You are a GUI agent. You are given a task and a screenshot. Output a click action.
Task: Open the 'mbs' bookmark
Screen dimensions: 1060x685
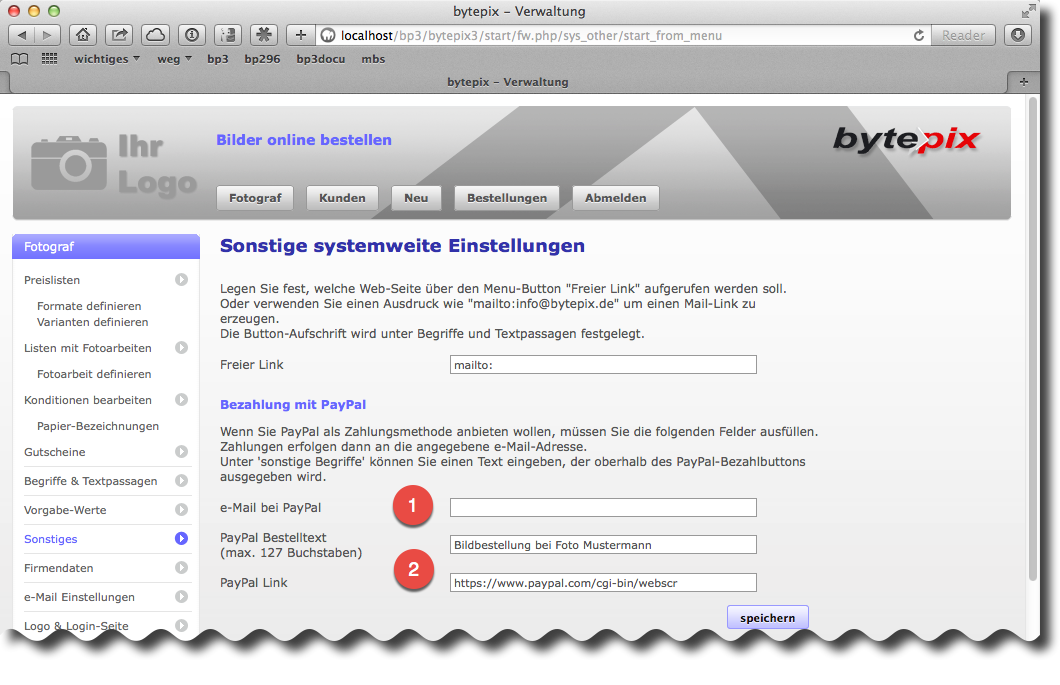(373, 59)
